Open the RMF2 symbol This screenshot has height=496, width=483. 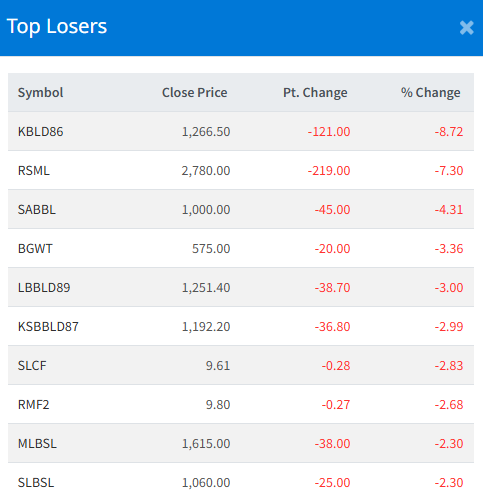(x=33, y=404)
